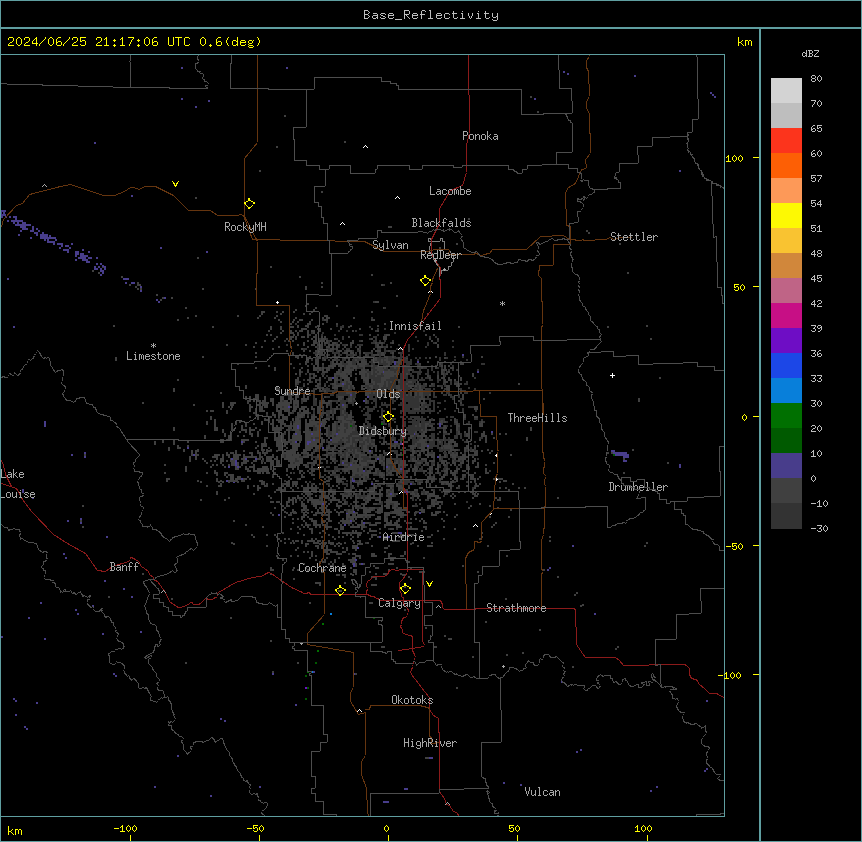Click the vivid orange 57-60 dBZ swatch
Image resolution: width=862 pixels, height=842 pixels.
click(786, 166)
